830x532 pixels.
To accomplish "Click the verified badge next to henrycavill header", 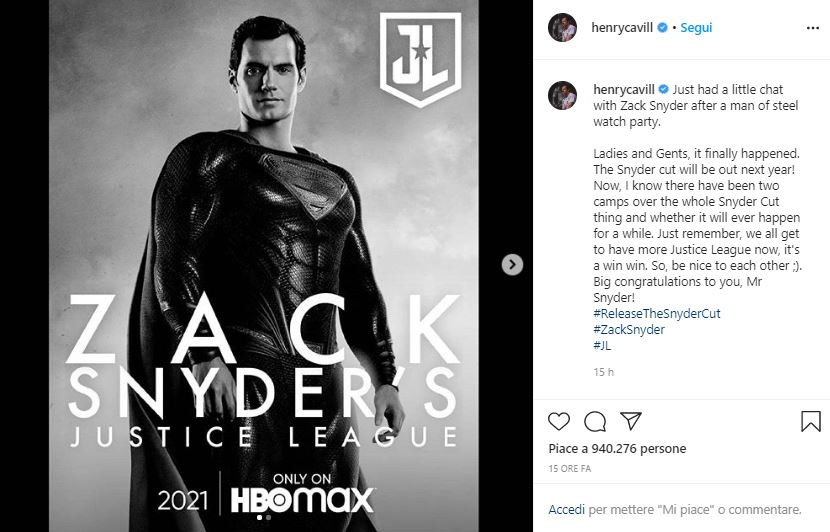I will click(662, 28).
